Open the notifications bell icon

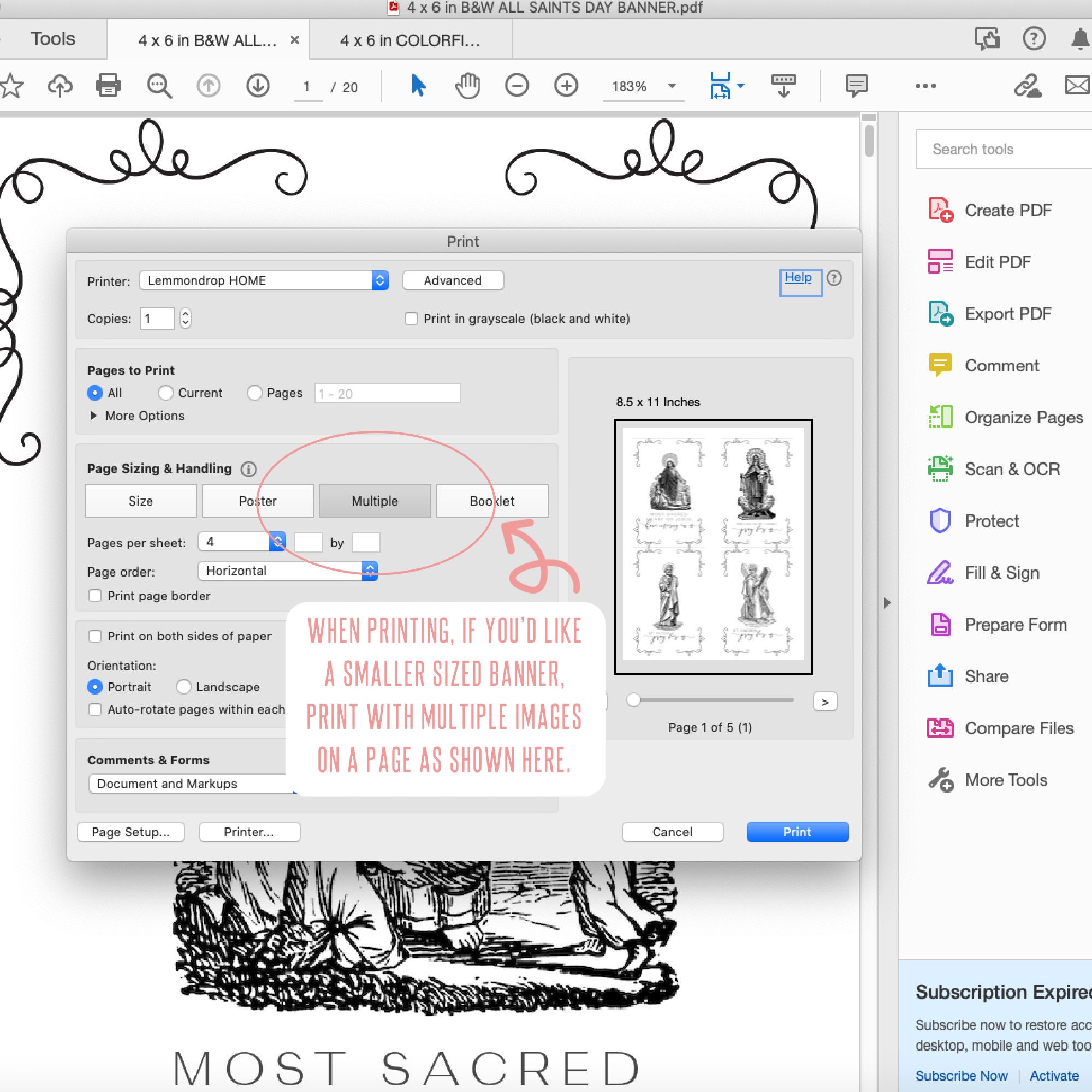[x=1080, y=38]
